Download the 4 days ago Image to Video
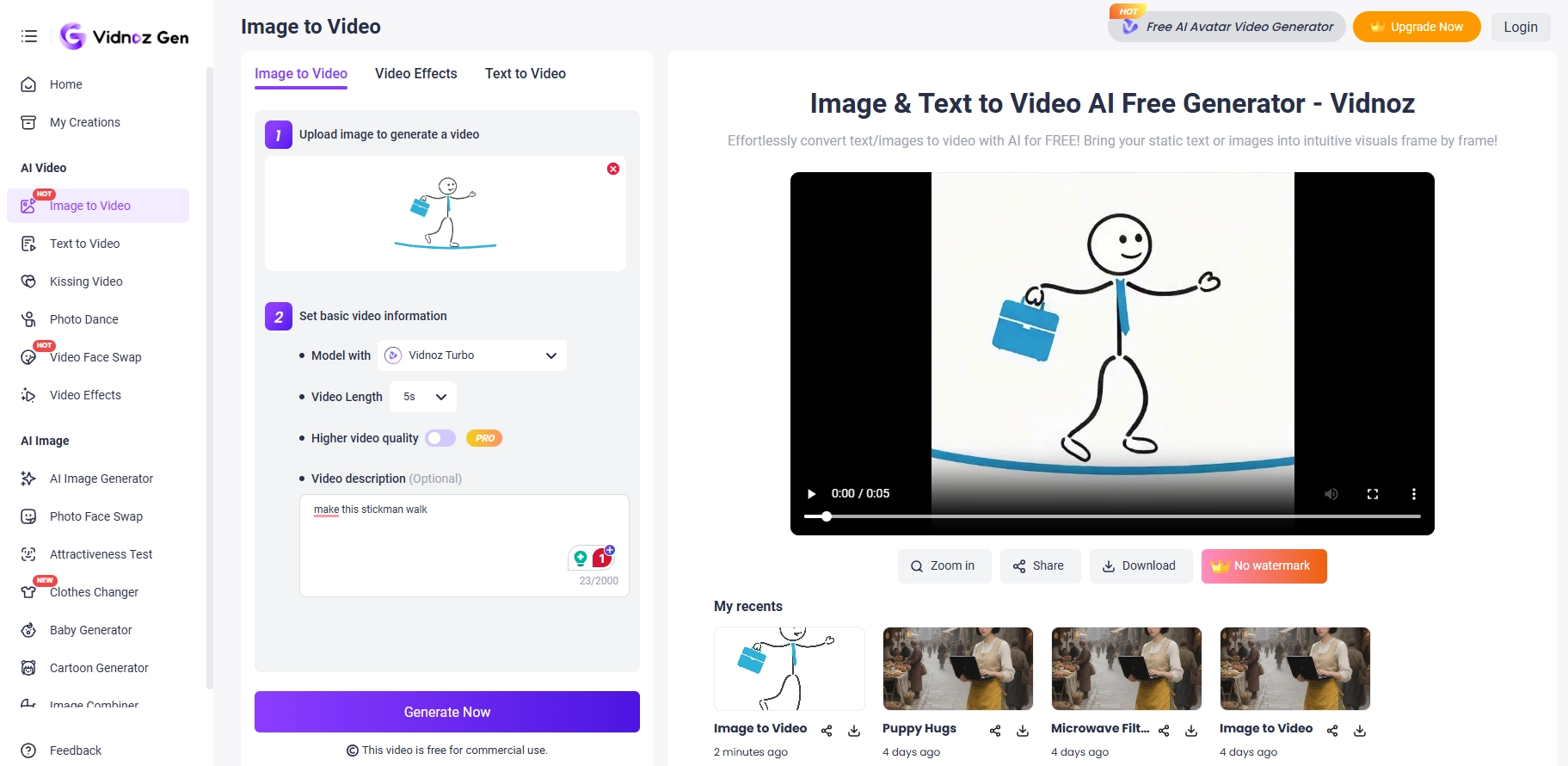 1360,731
